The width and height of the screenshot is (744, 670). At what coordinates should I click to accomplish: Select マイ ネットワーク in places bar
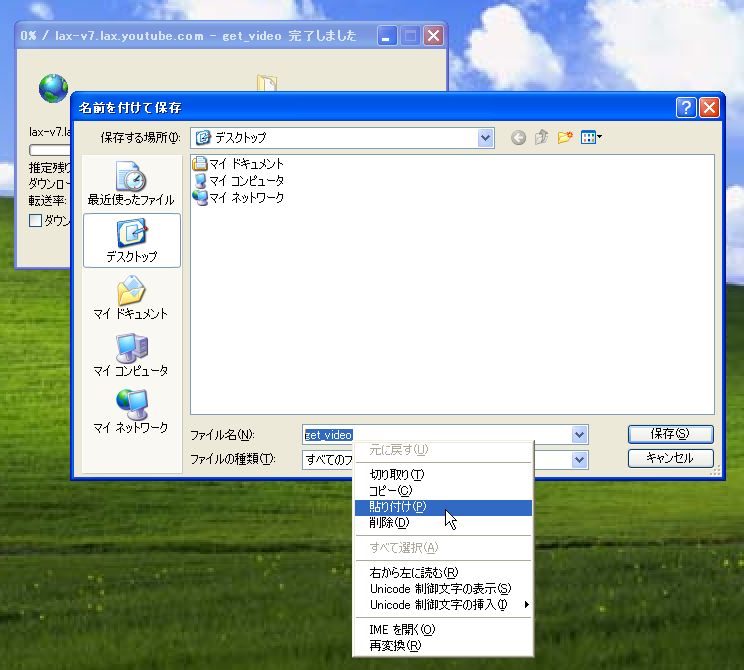130,411
